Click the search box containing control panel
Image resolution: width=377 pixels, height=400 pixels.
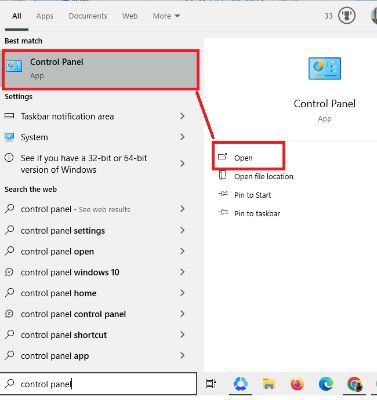click(x=98, y=384)
